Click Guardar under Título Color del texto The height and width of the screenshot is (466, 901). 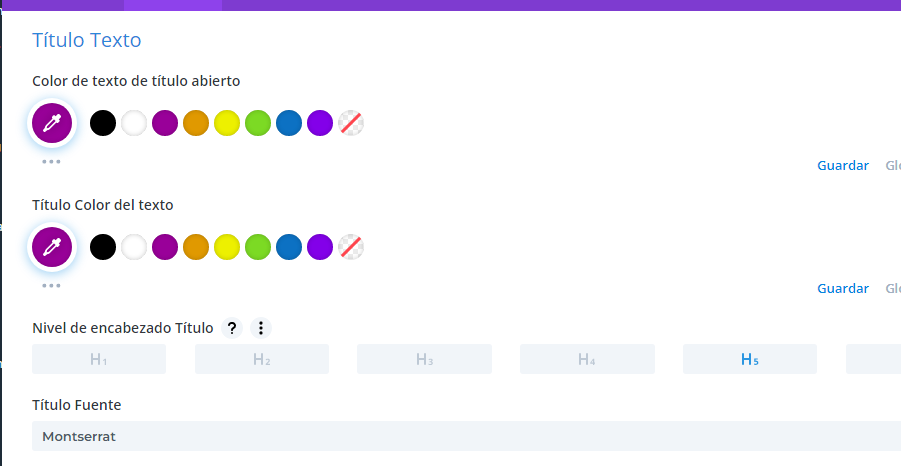point(843,288)
